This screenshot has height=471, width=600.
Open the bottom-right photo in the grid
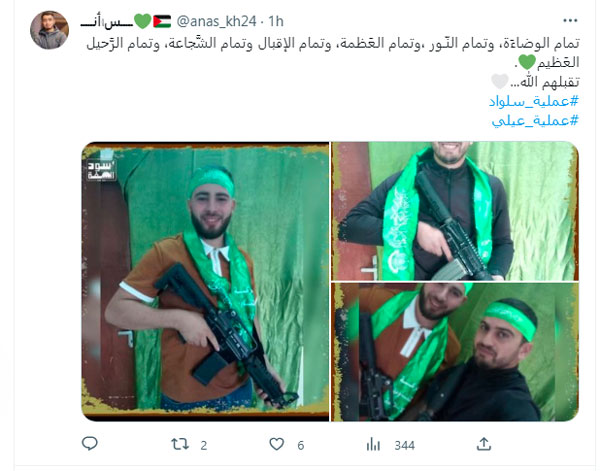point(455,352)
